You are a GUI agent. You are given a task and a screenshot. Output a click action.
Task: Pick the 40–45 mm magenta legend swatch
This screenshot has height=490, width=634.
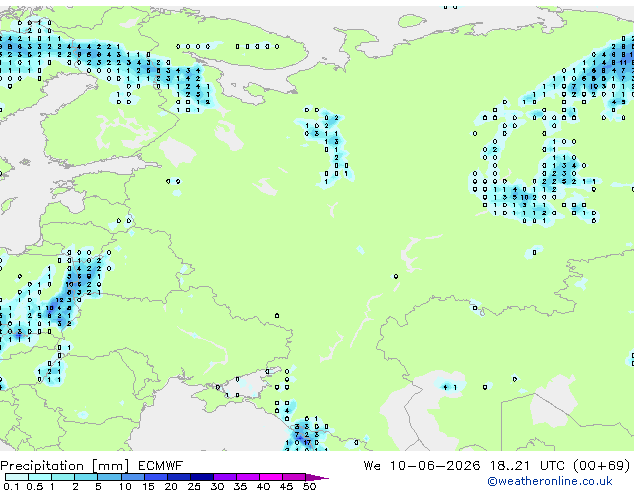(271, 477)
